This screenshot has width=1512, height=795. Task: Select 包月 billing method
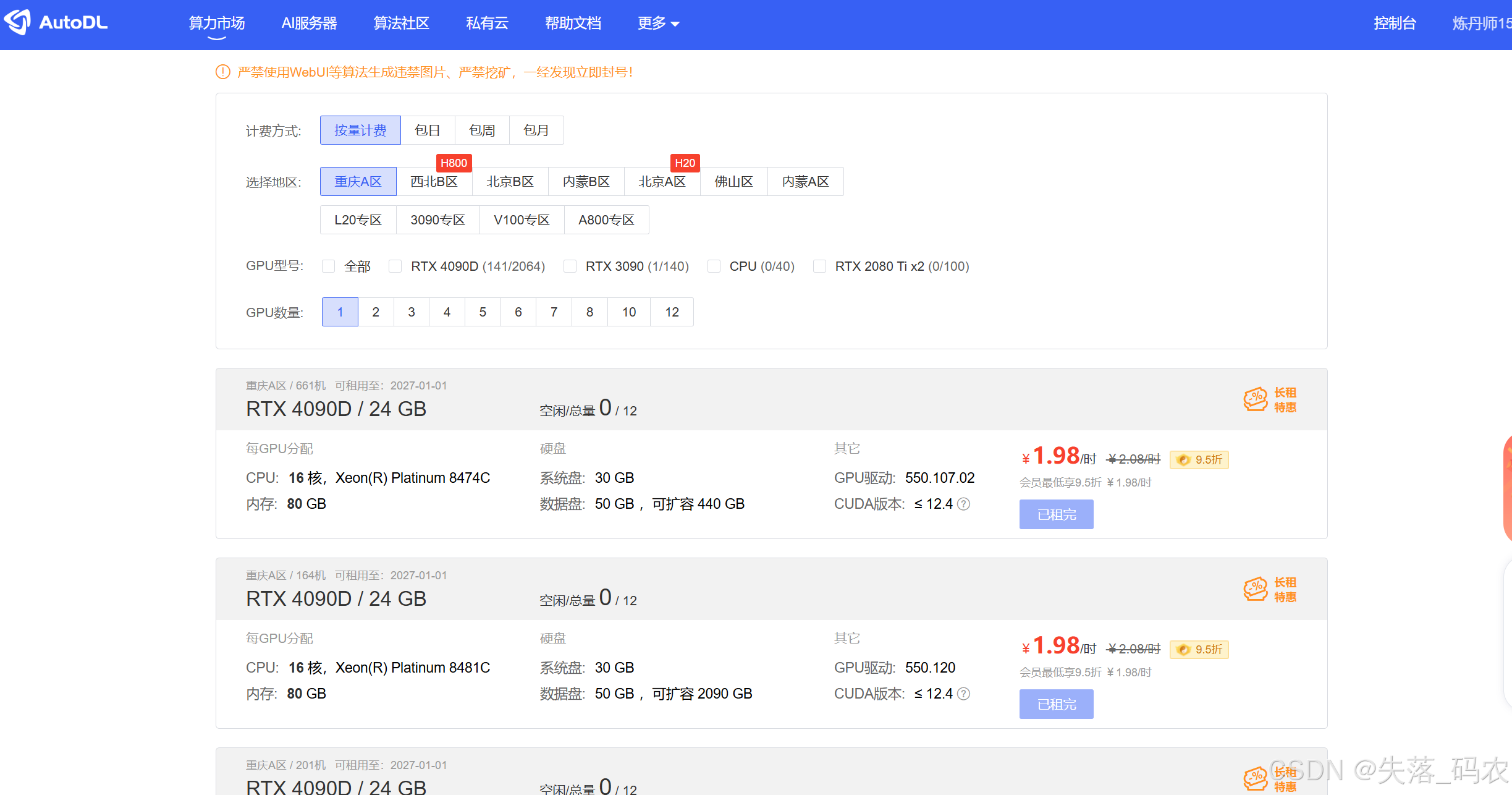[x=536, y=130]
